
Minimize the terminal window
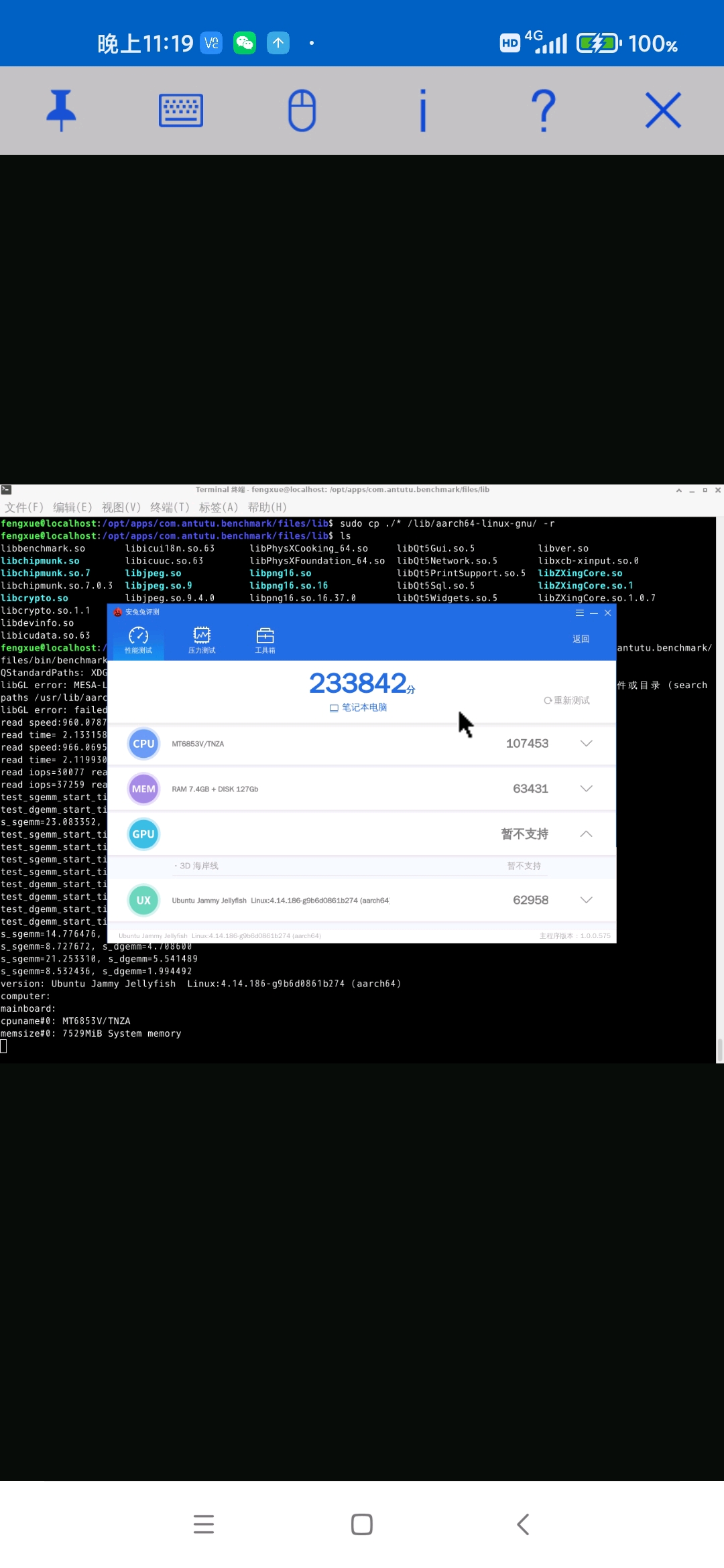(692, 490)
